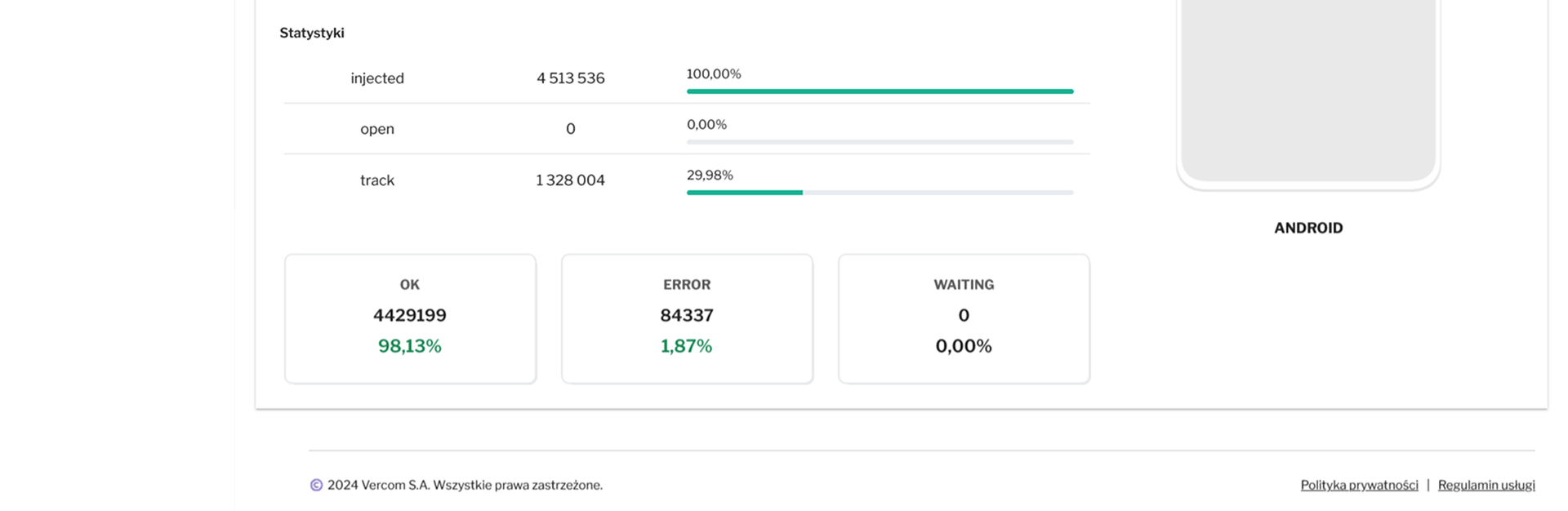Click the Android phone preview mockup
Image resolution: width=1568 pixels, height=511 pixels.
(x=1308, y=90)
